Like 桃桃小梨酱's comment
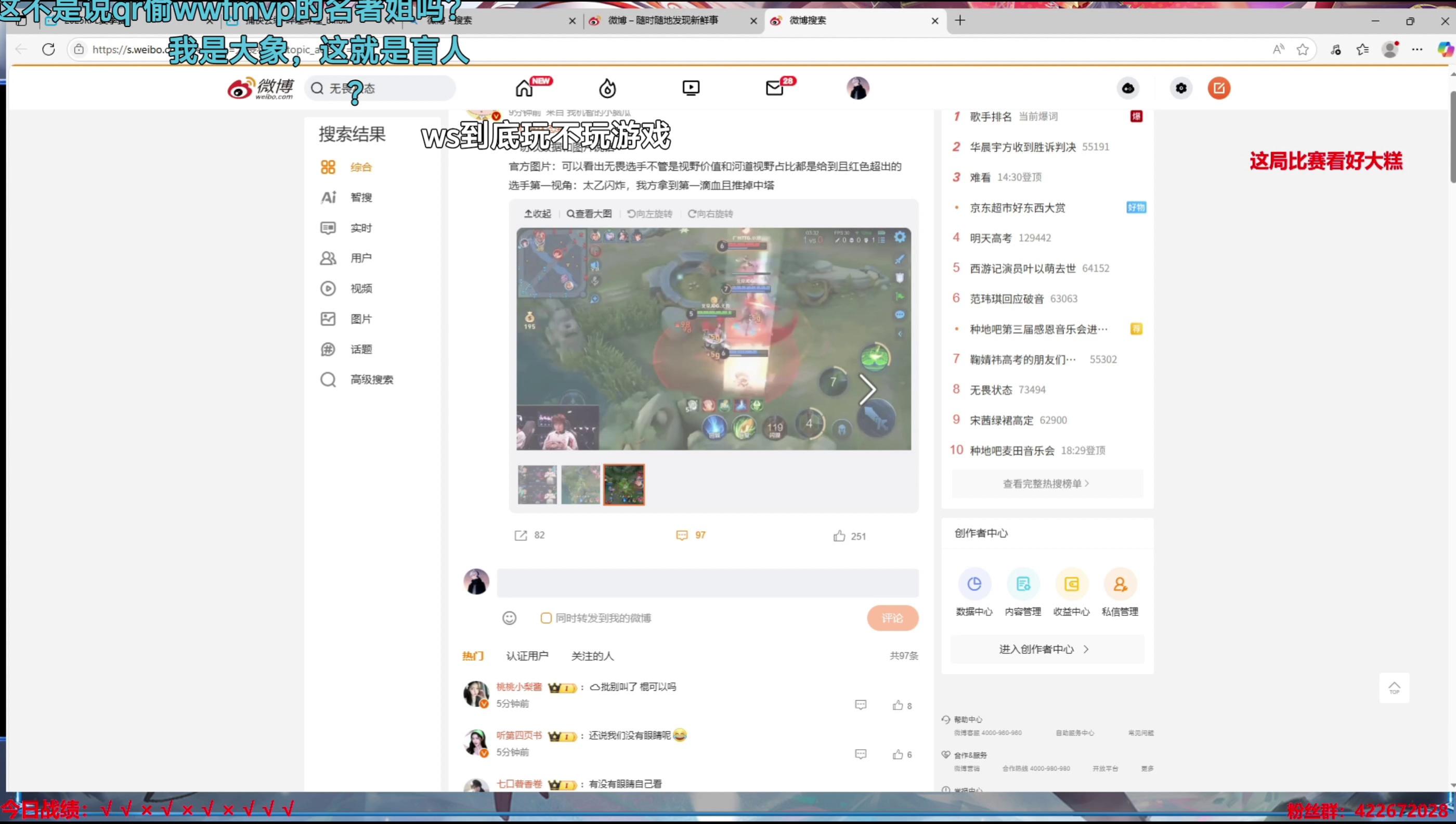 [x=902, y=706]
